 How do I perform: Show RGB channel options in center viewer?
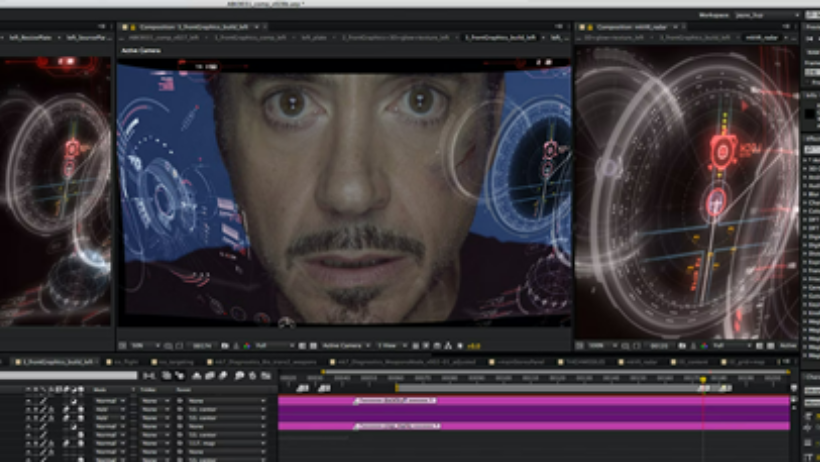point(246,346)
